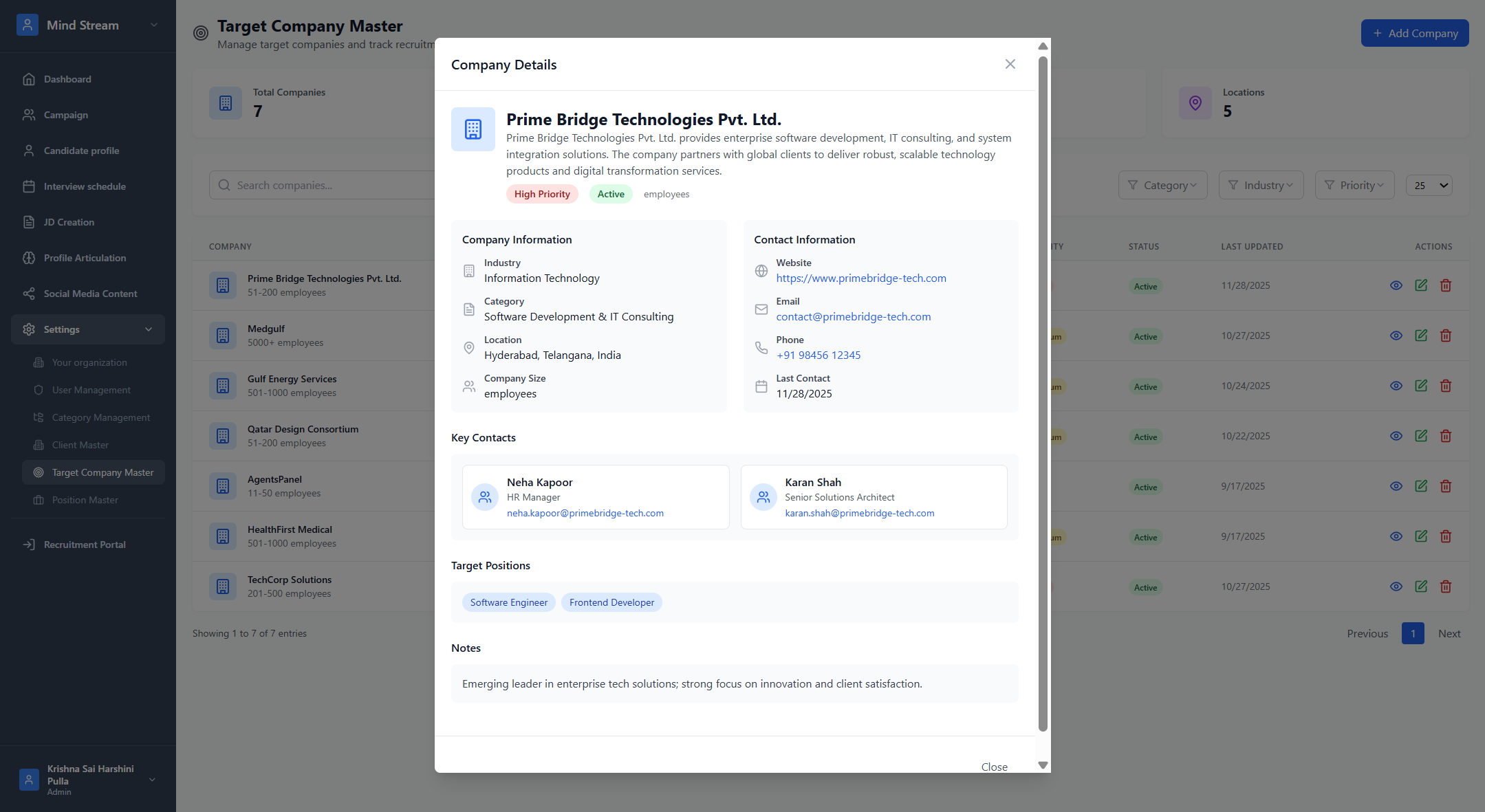
Task: Go to Category Management submenu item
Action: point(100,417)
